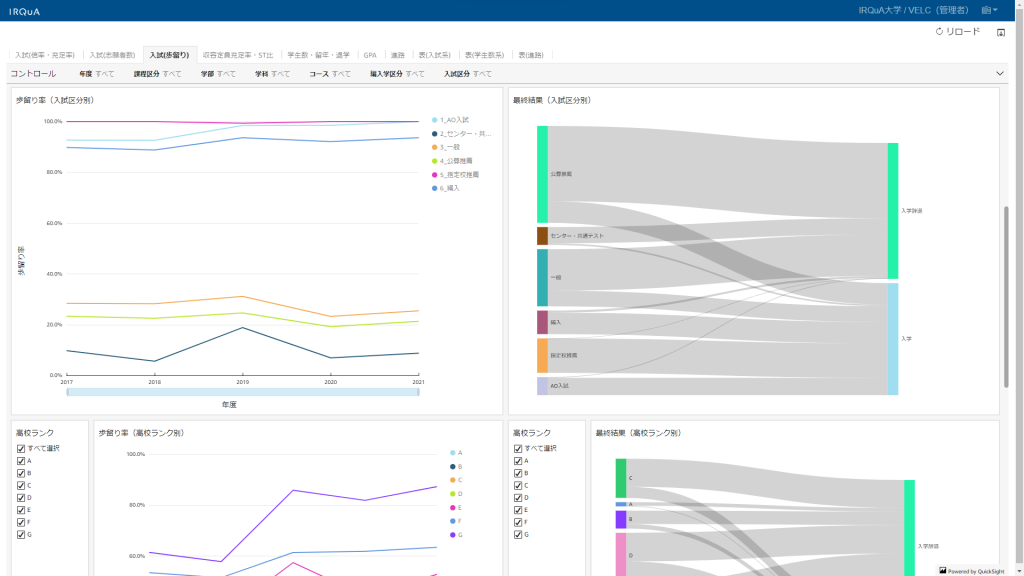The image size is (1024, 576).
Task: Uncheck すべて選択 beside the 歩留り率 高校ランク chart
Action: coord(21,449)
